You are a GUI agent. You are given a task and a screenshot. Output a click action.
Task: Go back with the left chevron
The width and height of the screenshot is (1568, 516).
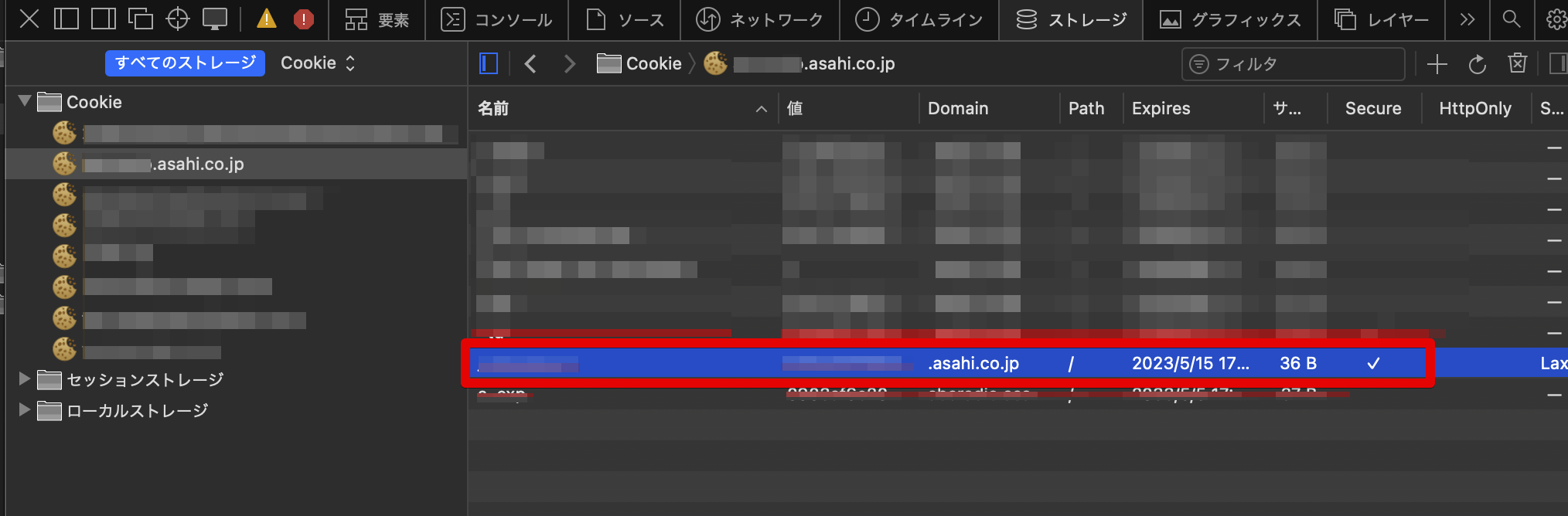530,64
